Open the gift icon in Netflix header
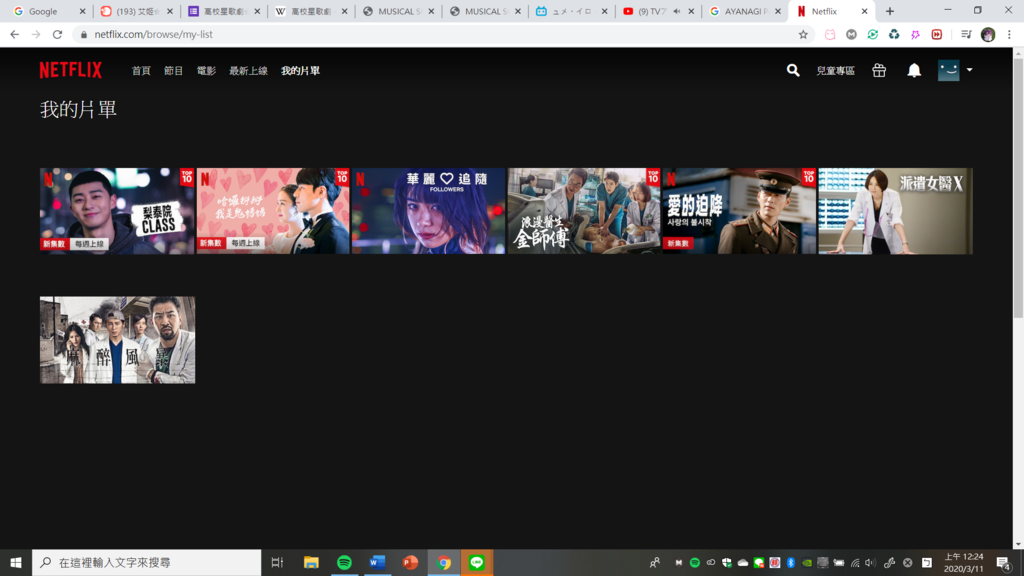This screenshot has width=1024, height=576. 879,70
